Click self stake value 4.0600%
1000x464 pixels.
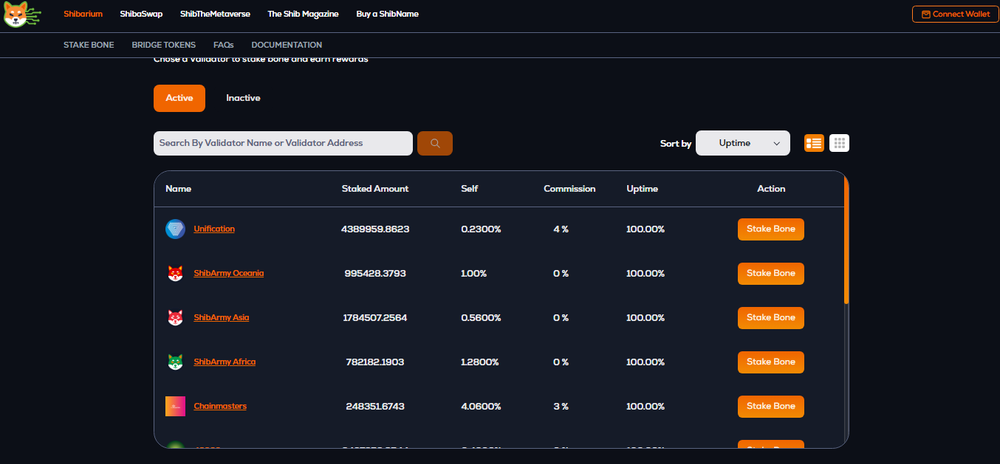pyautogui.click(x=481, y=407)
